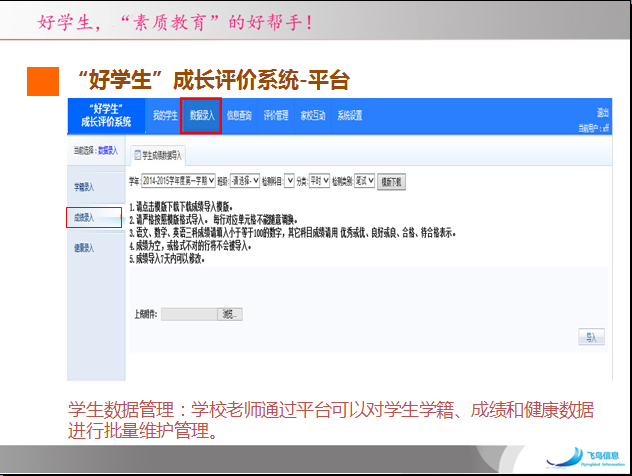Open 学籍录入 in the left sidebar

pos(85,187)
